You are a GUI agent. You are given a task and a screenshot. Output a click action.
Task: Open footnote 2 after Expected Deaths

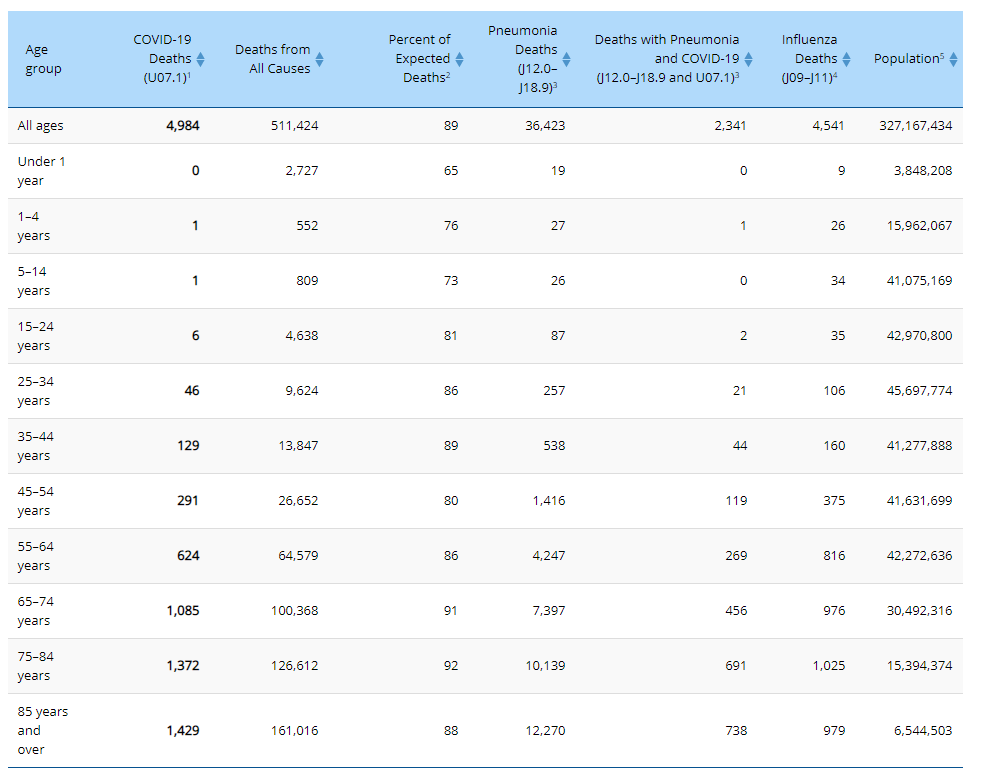point(447,76)
